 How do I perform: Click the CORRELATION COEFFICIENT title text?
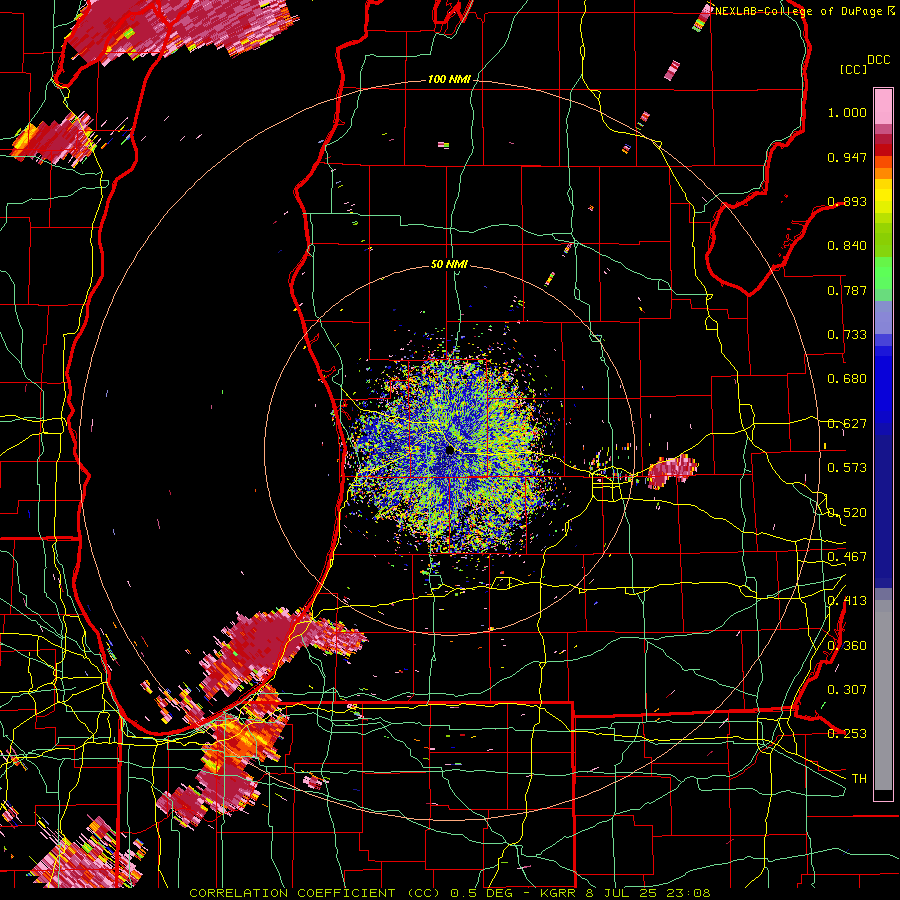[x=292, y=893]
